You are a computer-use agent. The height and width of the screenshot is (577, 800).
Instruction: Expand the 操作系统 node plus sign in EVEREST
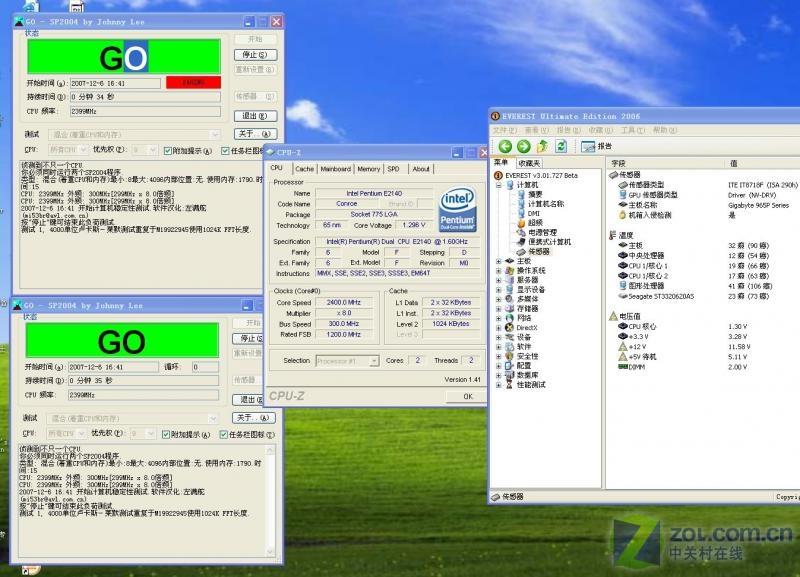coord(499,271)
